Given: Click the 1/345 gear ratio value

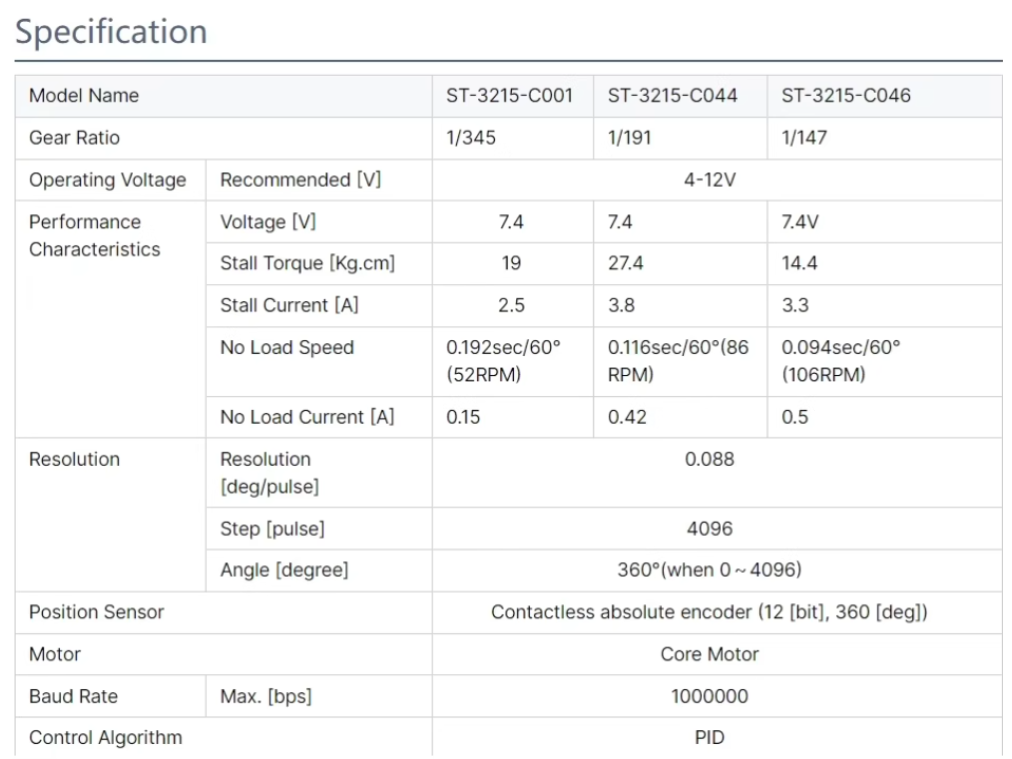Looking at the screenshot, I should [x=470, y=138].
